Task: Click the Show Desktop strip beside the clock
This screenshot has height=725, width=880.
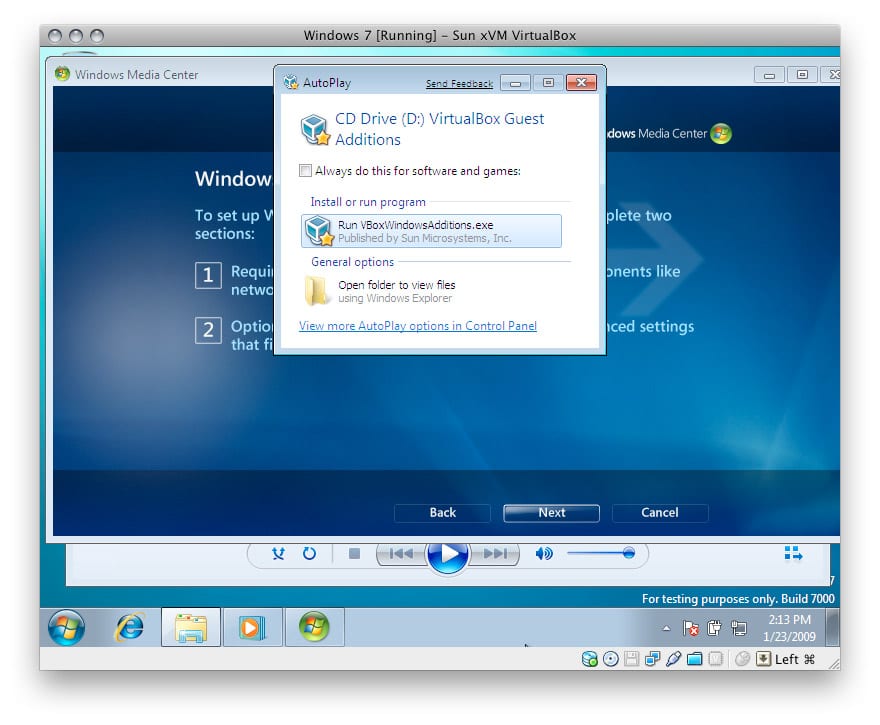Action: [834, 627]
